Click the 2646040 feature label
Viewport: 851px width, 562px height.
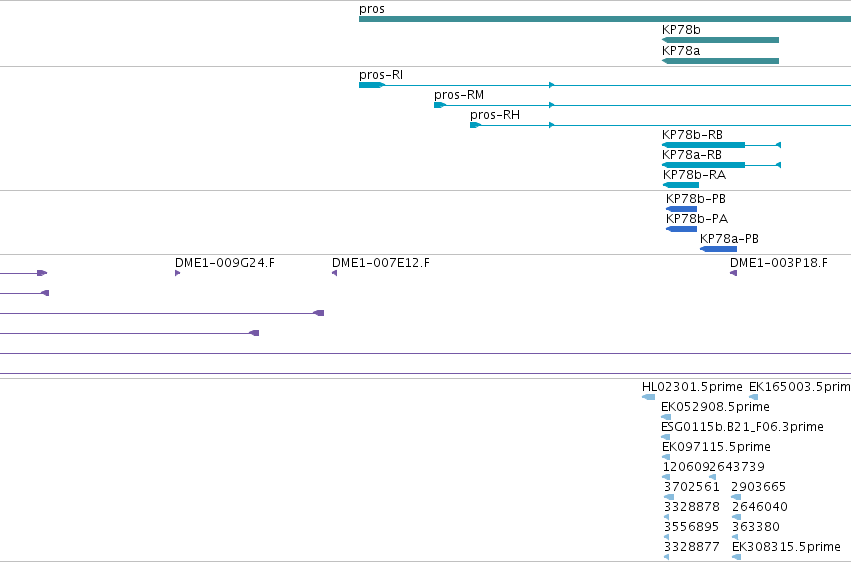(x=759, y=507)
